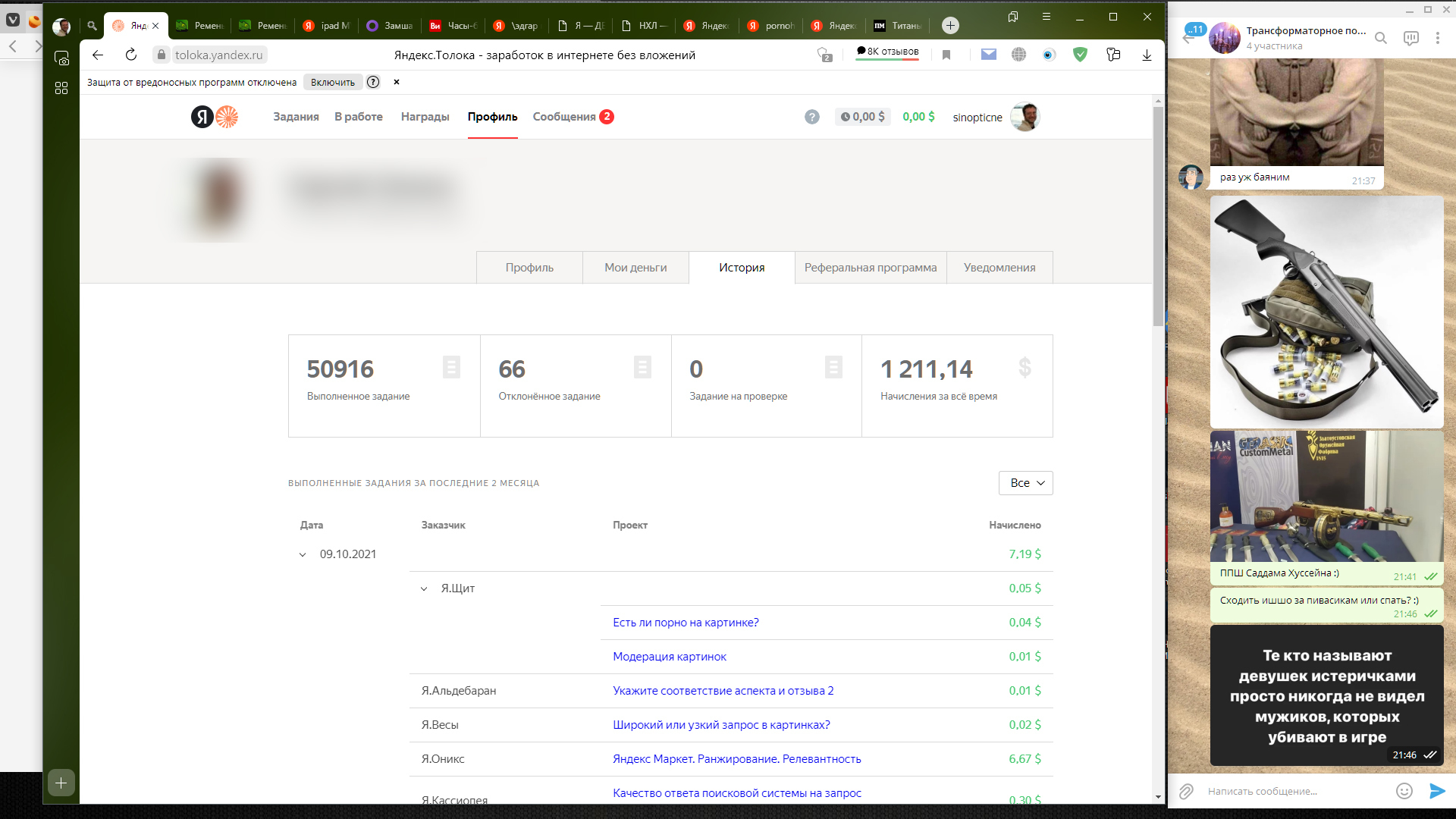The image size is (1456, 819).
Task: Collapse the 09.10.2021 date row
Action: 303,554
